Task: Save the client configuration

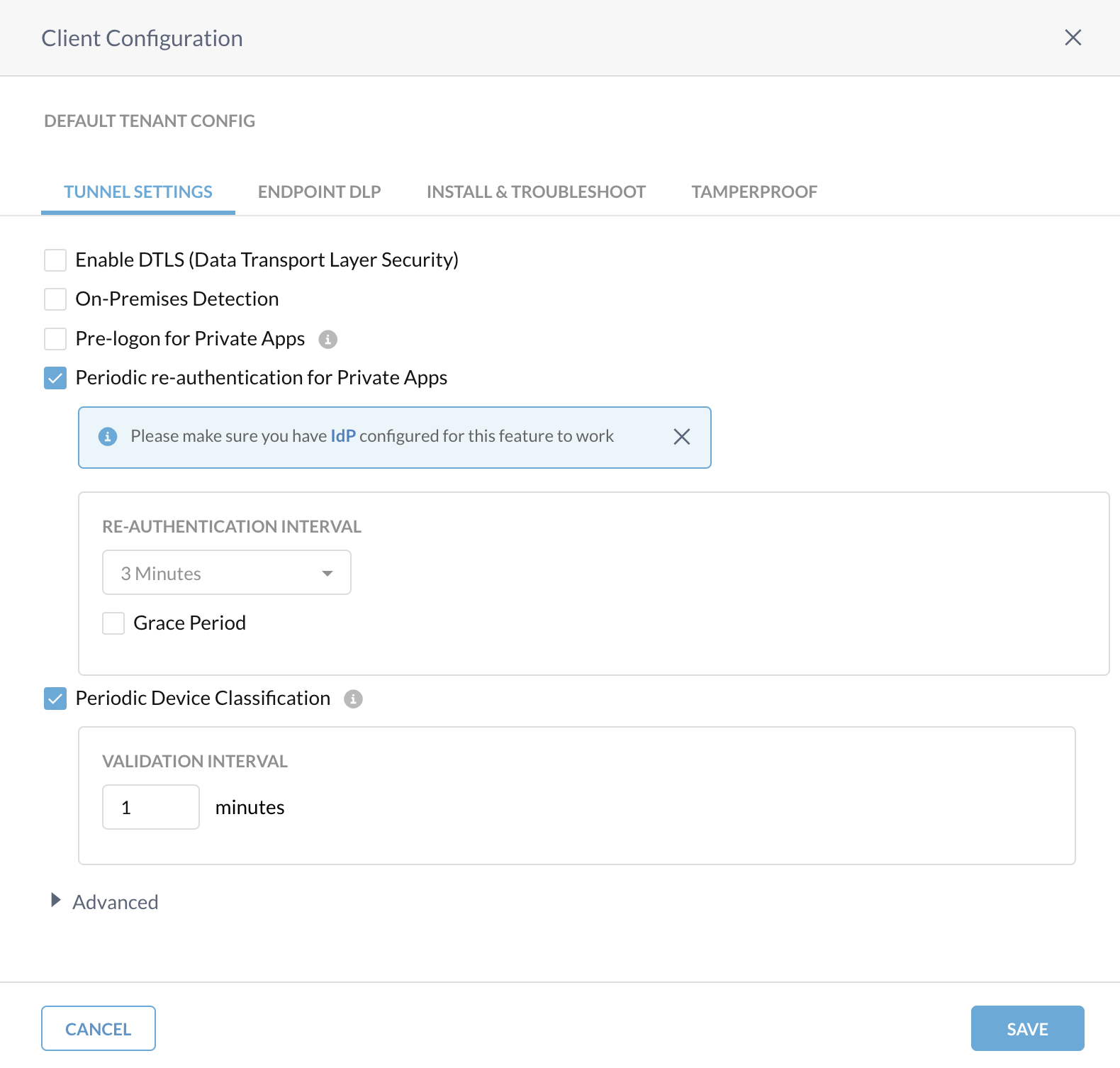Action: coord(1028,1028)
